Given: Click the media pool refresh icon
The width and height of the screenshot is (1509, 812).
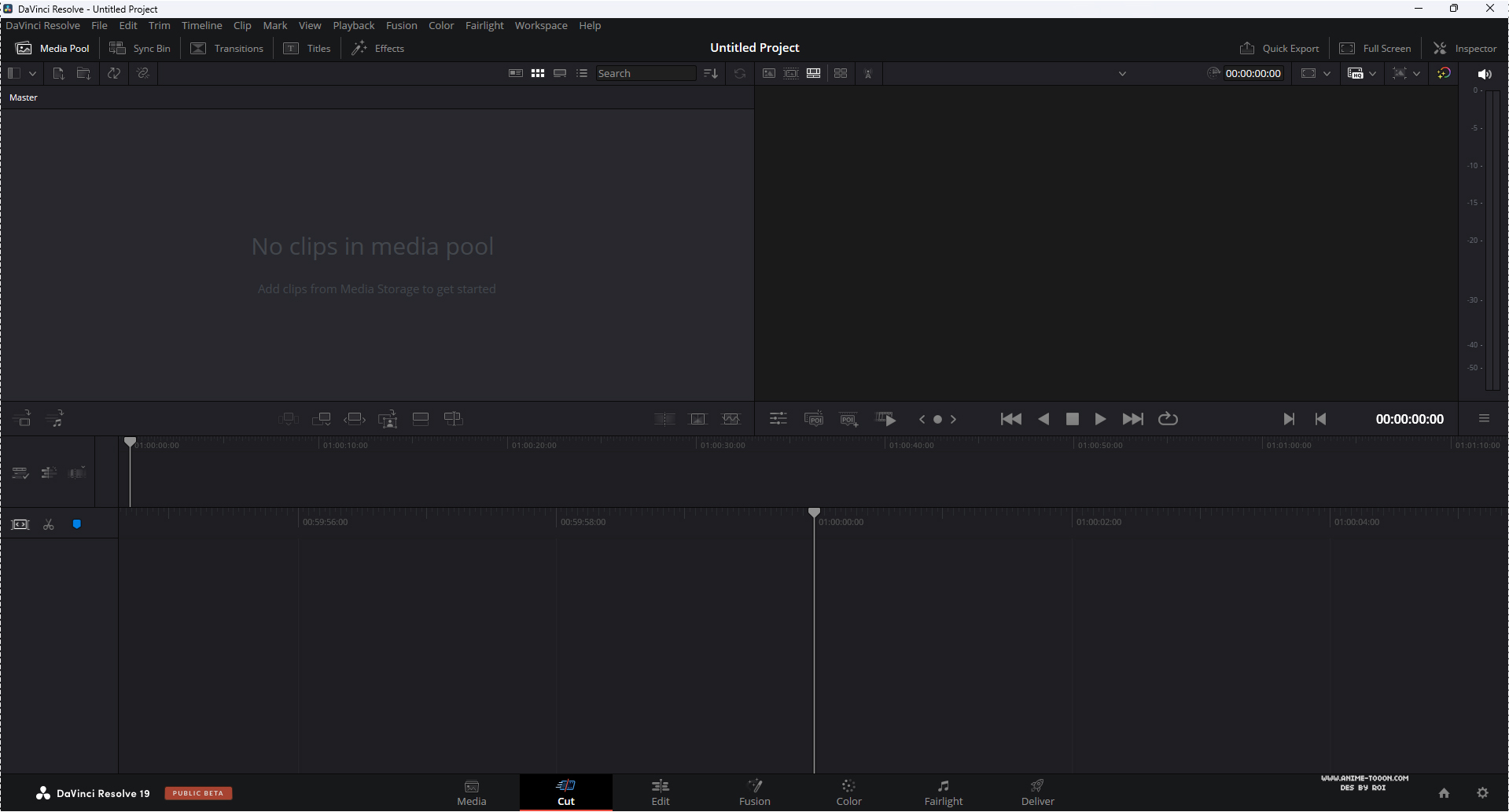Looking at the screenshot, I should point(740,73).
